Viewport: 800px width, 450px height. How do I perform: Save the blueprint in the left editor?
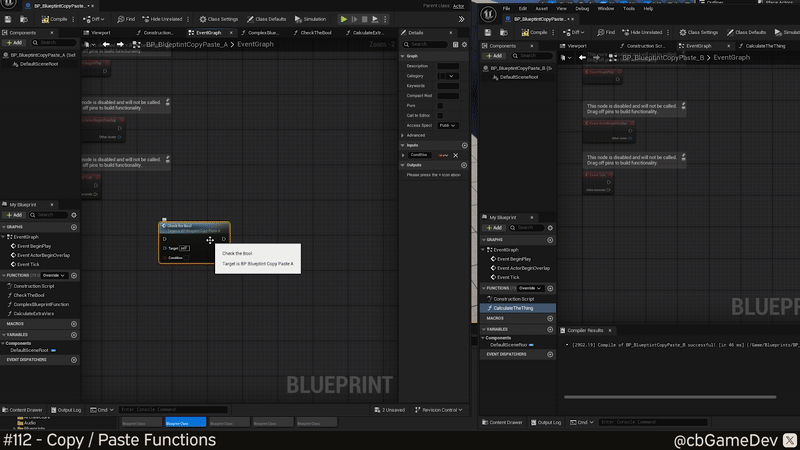click(8, 19)
